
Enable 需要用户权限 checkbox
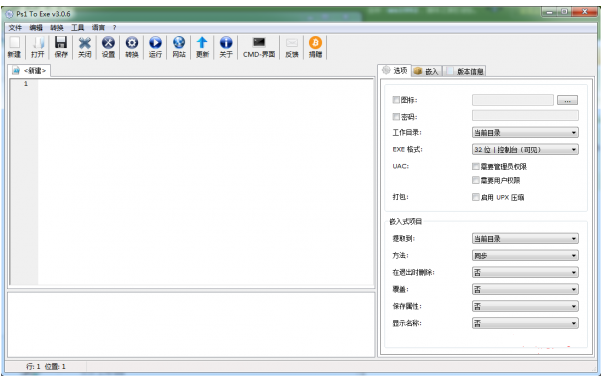[476, 180]
